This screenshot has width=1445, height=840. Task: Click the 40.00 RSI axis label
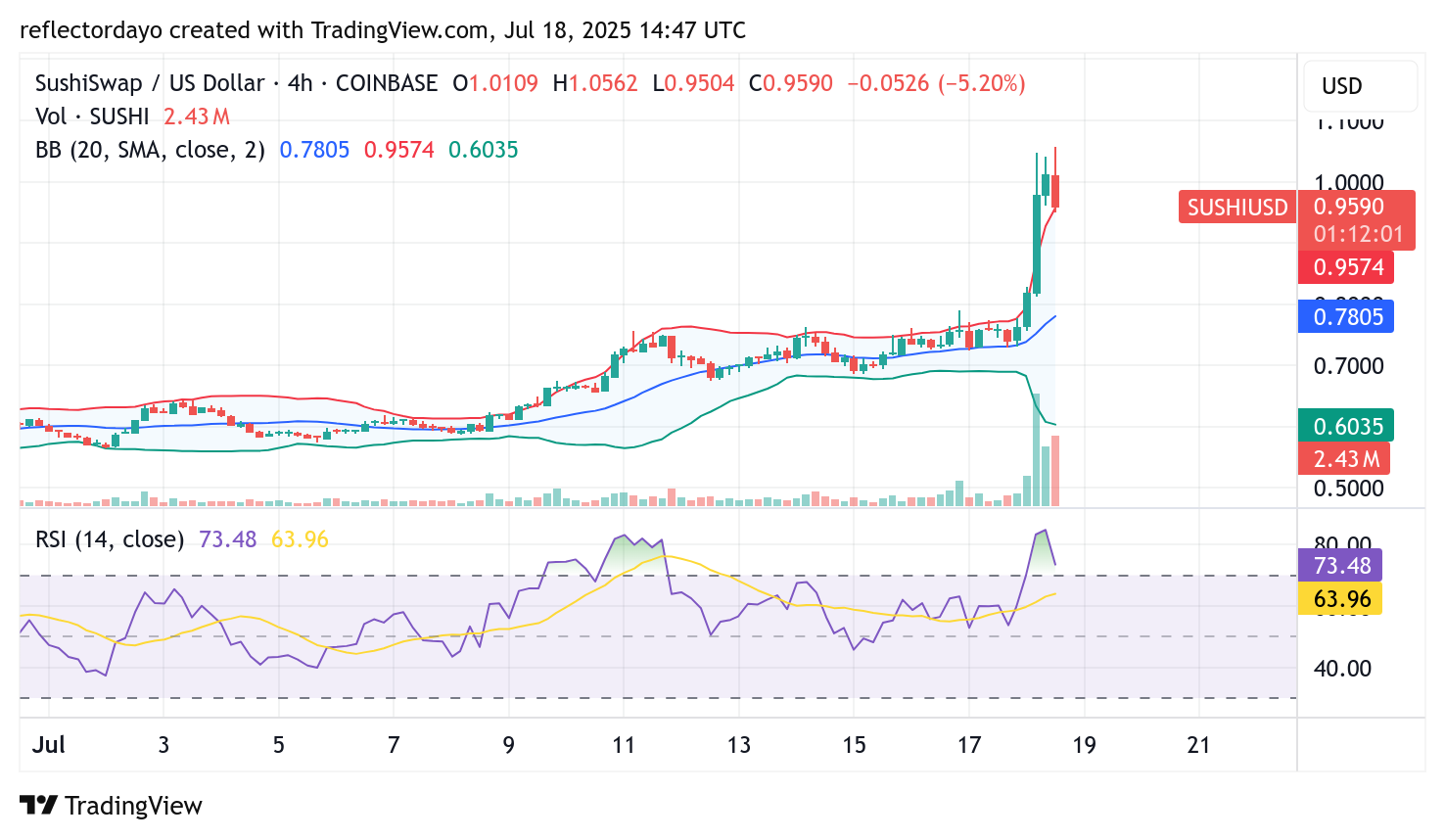click(x=1342, y=669)
